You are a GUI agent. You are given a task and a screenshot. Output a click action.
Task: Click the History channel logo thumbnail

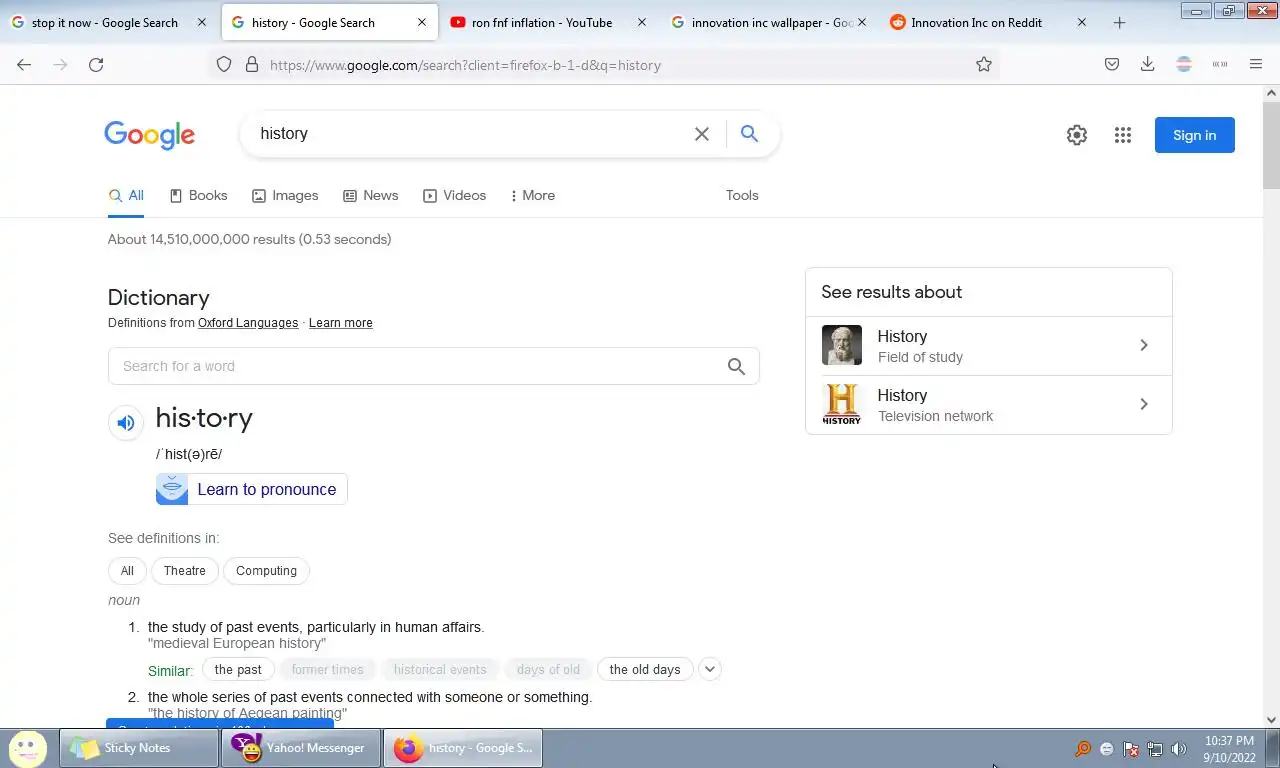point(842,405)
